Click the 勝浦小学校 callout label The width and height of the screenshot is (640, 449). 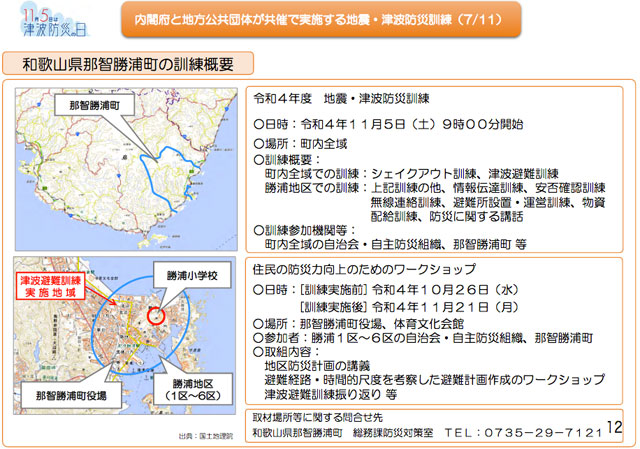[192, 276]
